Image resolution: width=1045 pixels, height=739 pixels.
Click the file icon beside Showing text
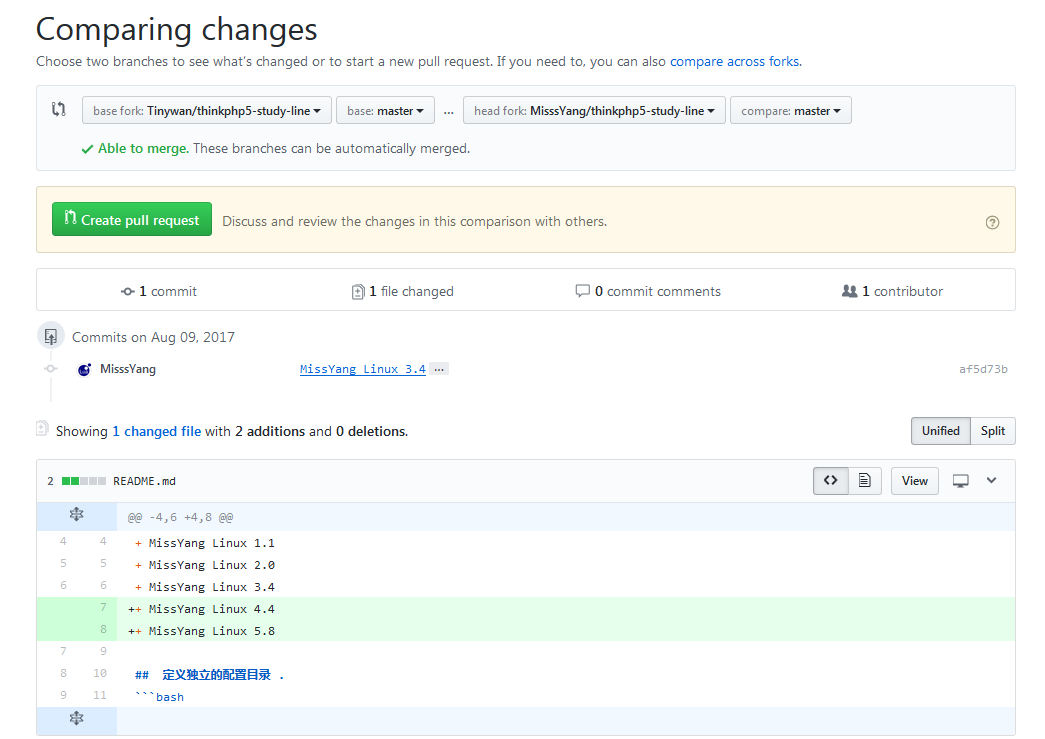(x=42, y=428)
